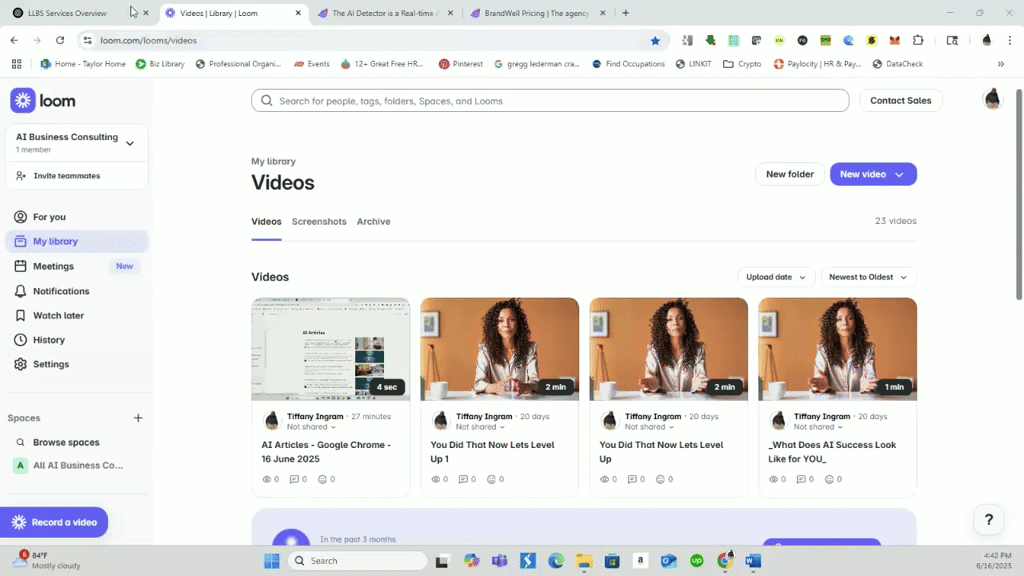The width and height of the screenshot is (1024, 576).
Task: Switch to BrandWell Pricing browser tab
Action: point(537,13)
